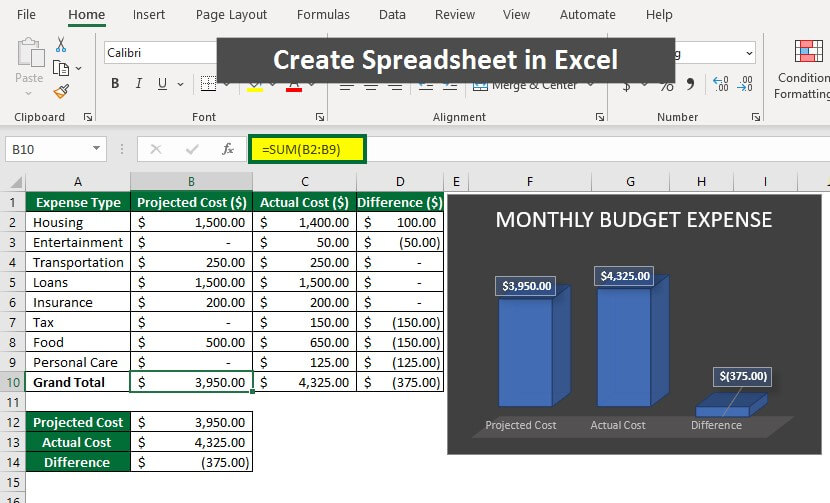Screen dimensions: 830x503
Task: Open Font settings dialog launcher
Action: coord(320,117)
